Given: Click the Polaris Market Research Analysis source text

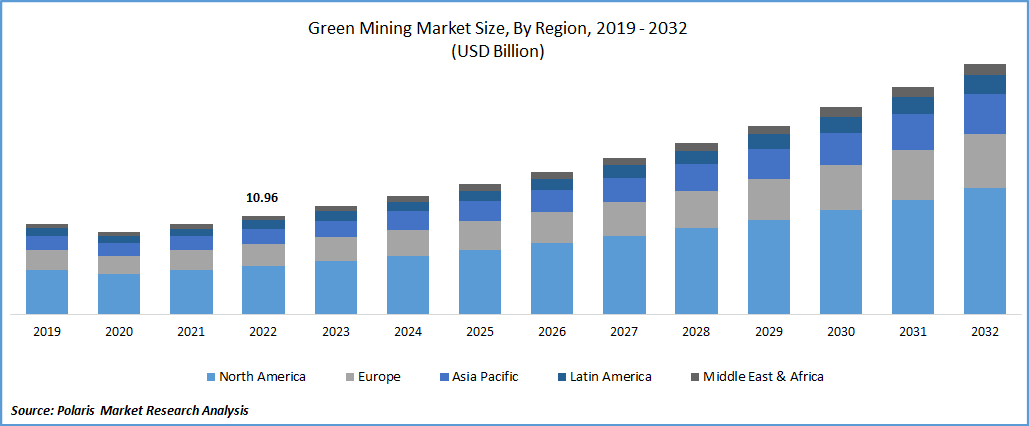Looking at the screenshot, I should 130,410.
